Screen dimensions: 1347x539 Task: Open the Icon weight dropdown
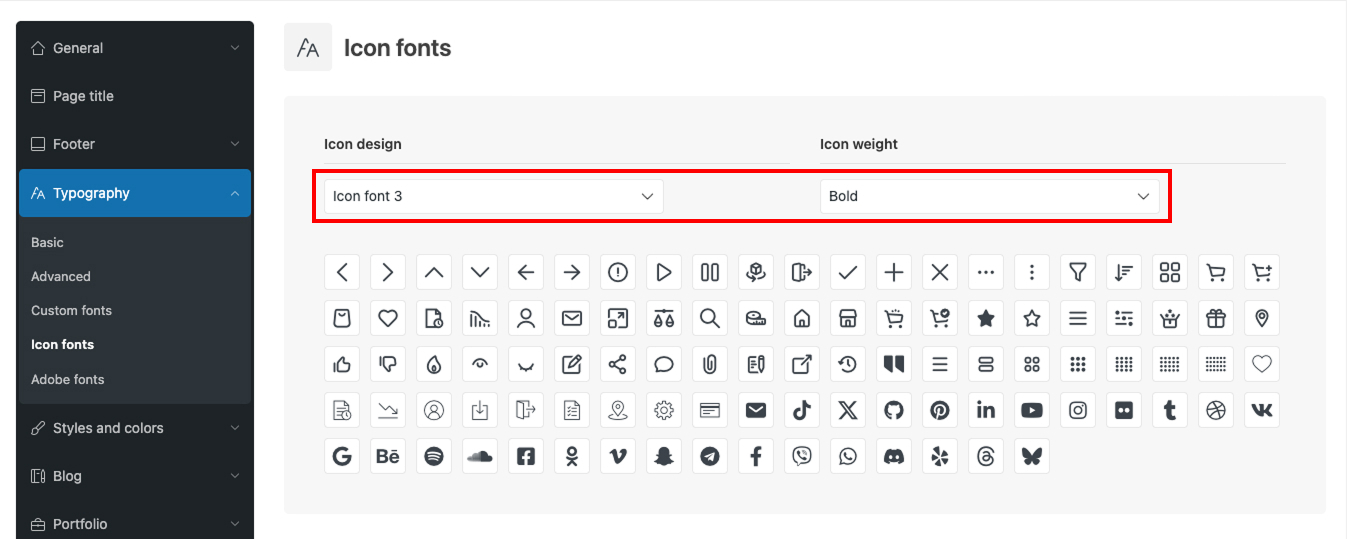coord(989,196)
